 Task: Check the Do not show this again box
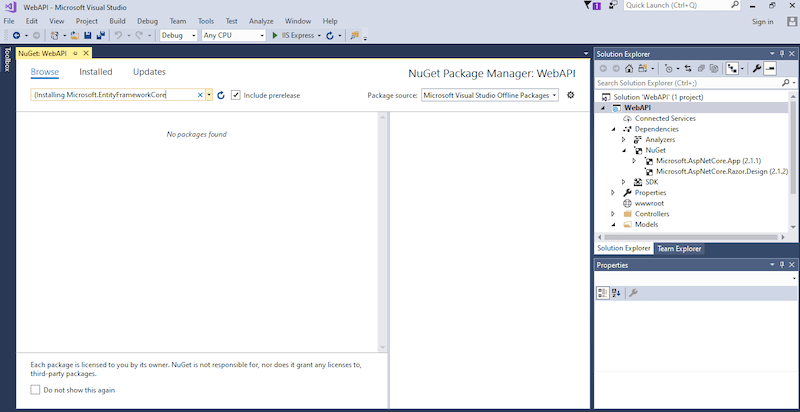(35, 390)
